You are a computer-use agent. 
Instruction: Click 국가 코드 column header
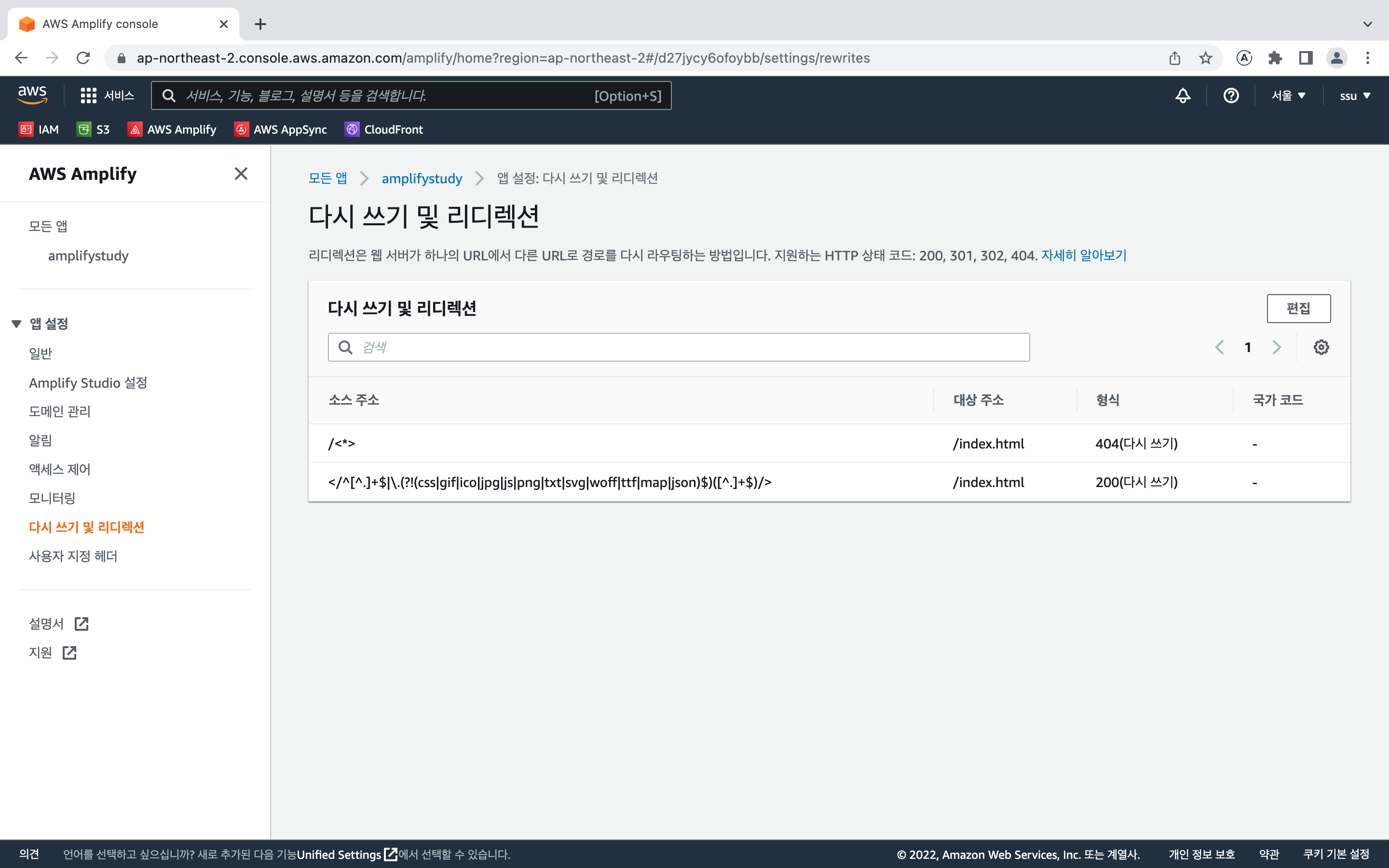(x=1278, y=400)
